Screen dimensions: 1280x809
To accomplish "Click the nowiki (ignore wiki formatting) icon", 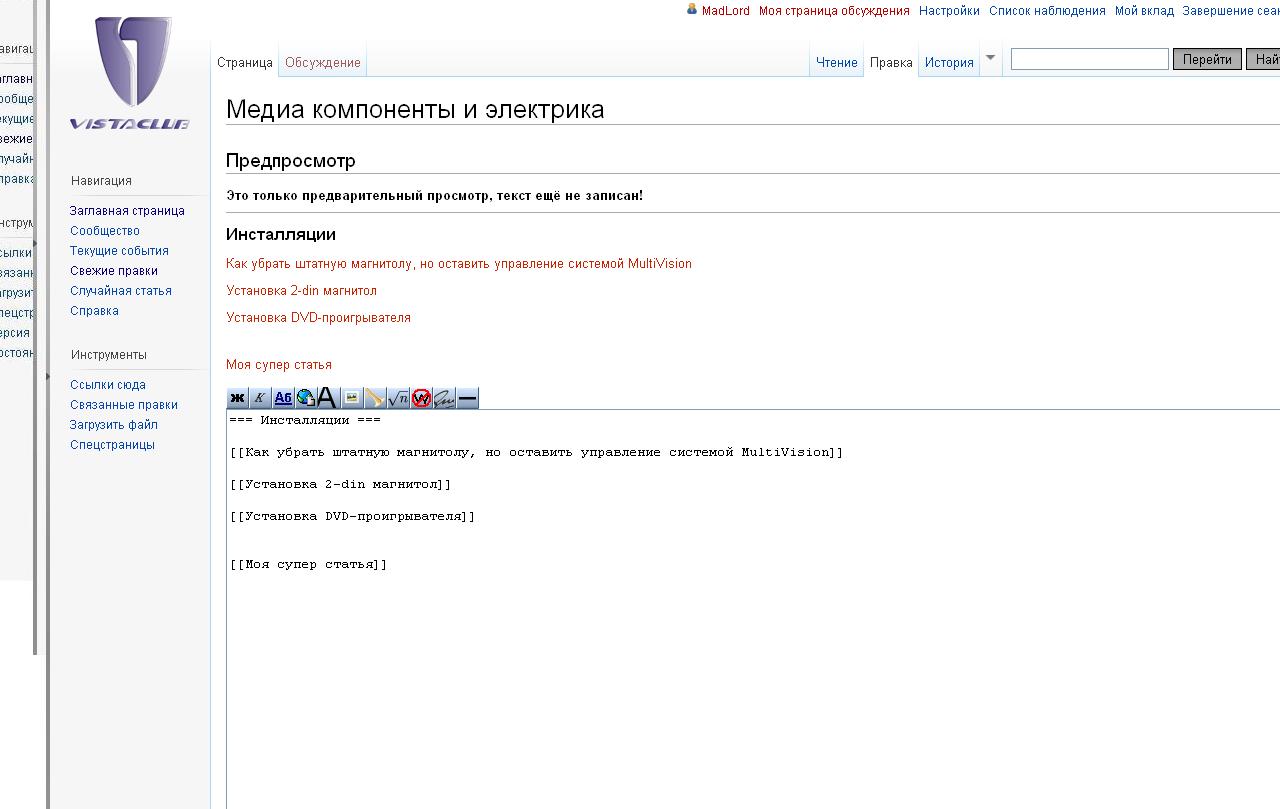I will point(421,398).
